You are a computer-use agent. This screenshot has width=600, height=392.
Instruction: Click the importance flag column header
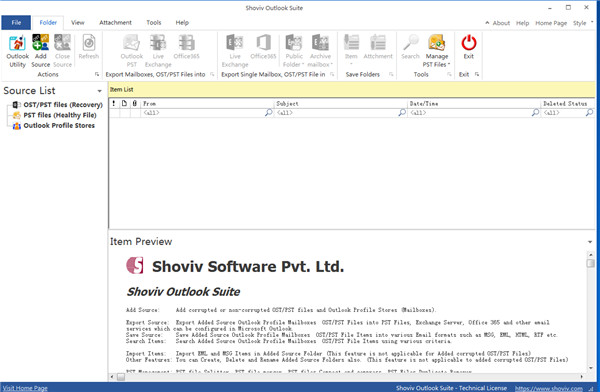click(x=114, y=103)
